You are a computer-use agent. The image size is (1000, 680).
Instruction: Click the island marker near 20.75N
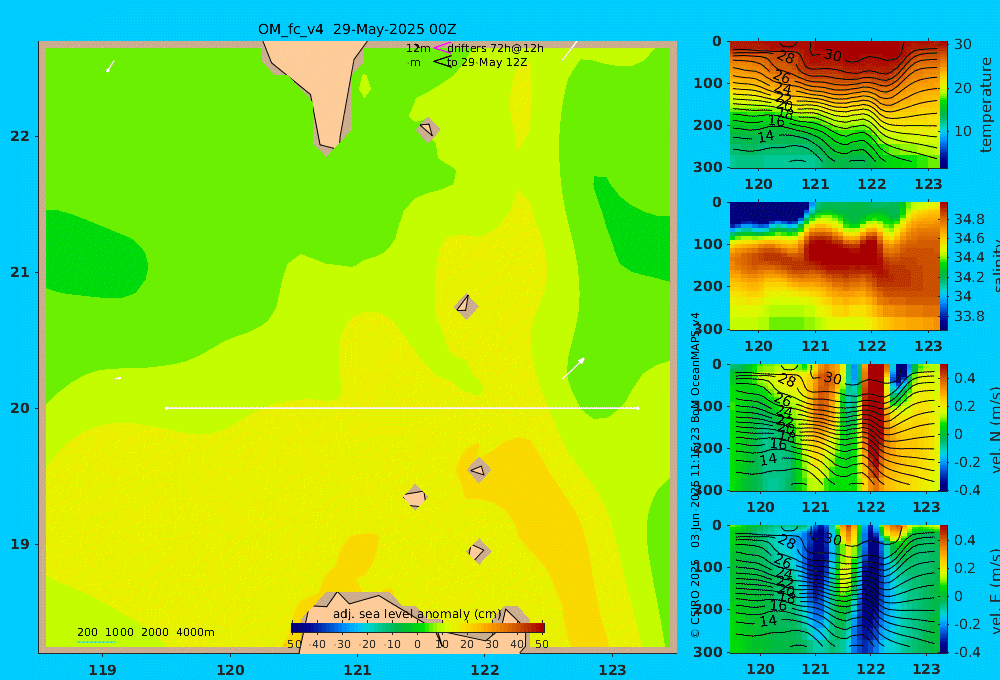pos(466,306)
